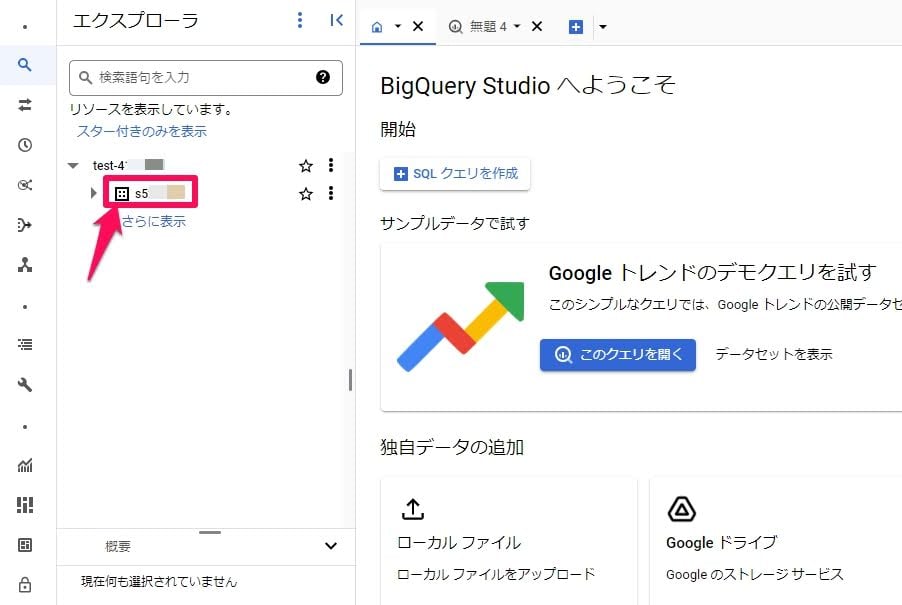Image resolution: width=902 pixels, height=605 pixels.
Task: Click the local file upload icon
Action: [x=412, y=509]
